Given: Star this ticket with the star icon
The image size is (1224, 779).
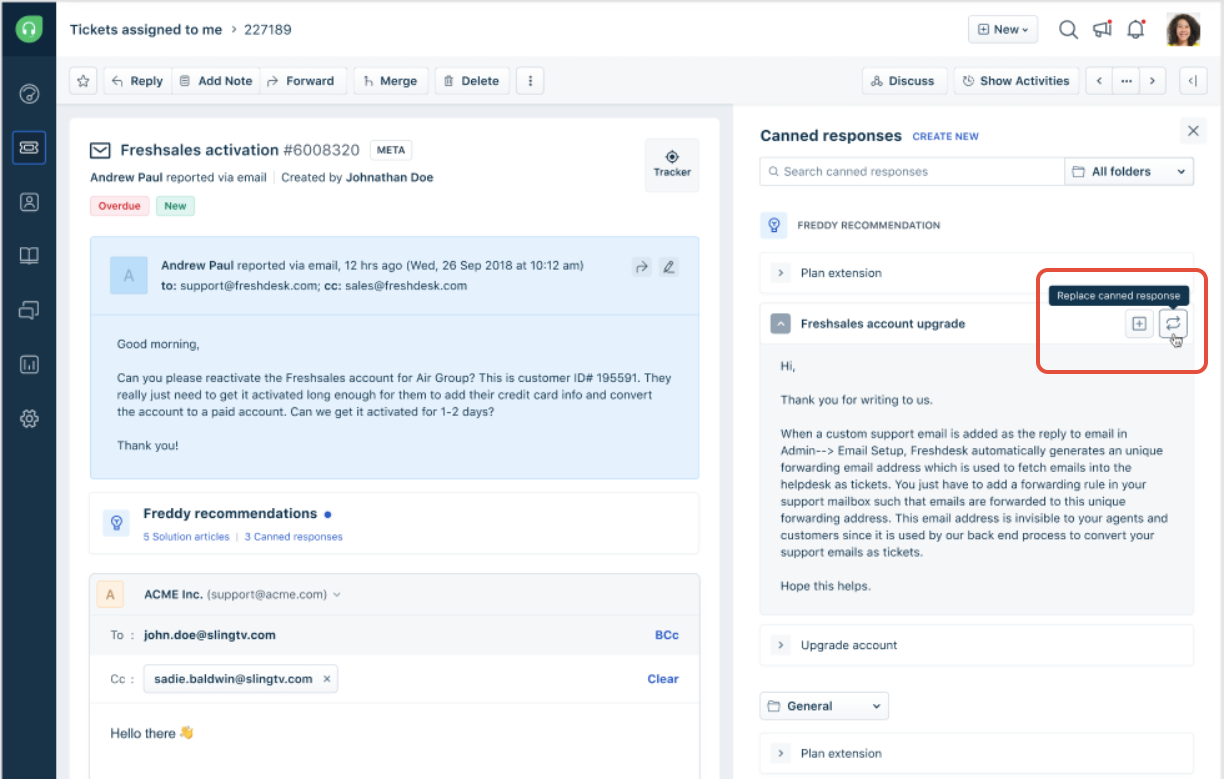Looking at the screenshot, I should pyautogui.click(x=83, y=81).
